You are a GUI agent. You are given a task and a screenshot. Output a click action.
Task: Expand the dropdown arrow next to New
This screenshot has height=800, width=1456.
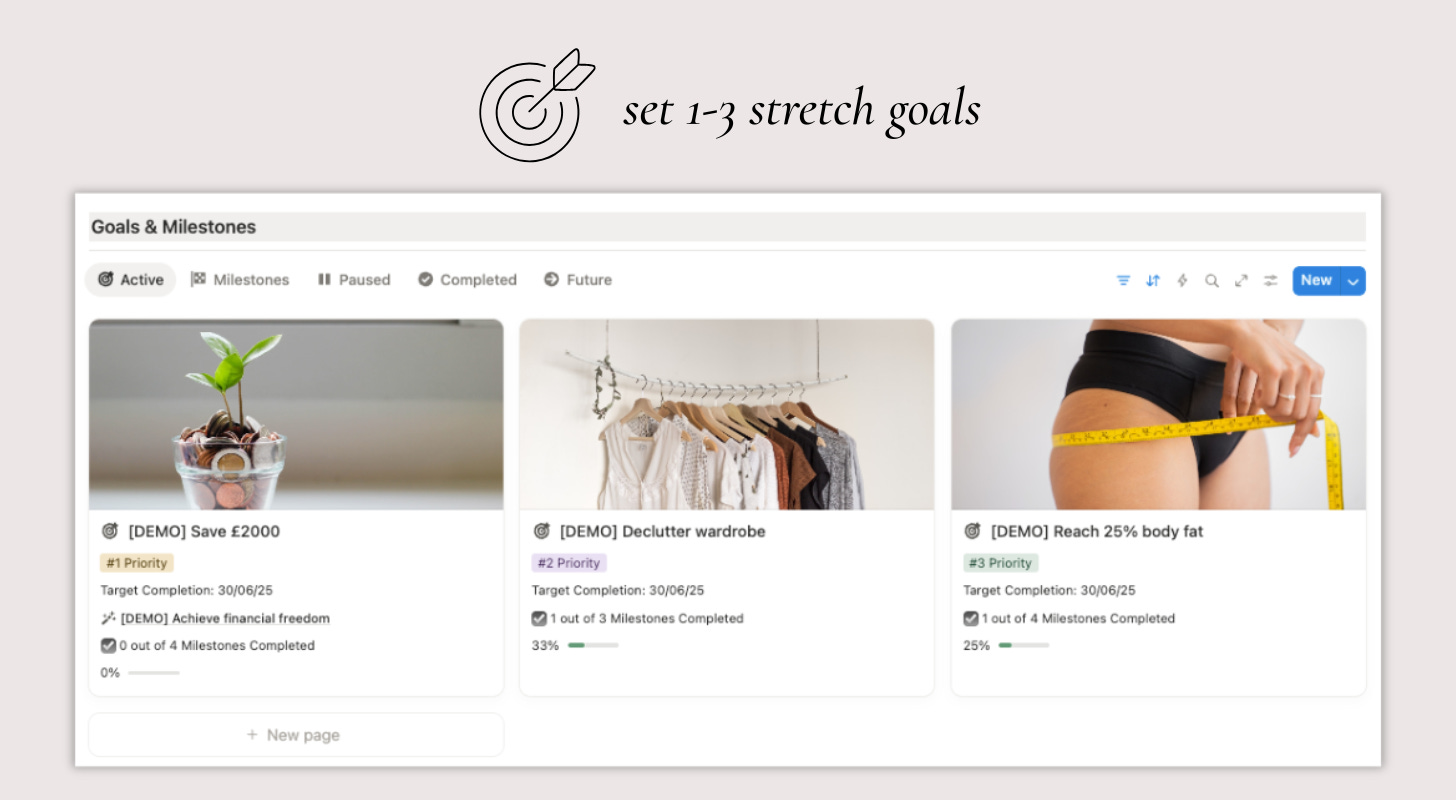[x=1353, y=281]
